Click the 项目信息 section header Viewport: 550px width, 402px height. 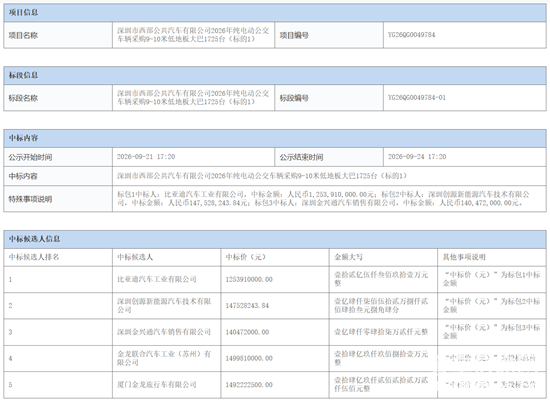(275, 13)
